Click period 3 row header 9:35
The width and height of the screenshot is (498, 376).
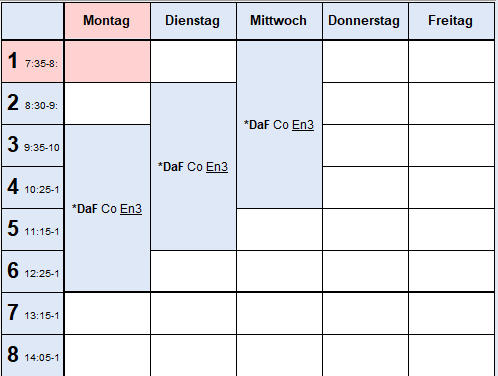32,146
